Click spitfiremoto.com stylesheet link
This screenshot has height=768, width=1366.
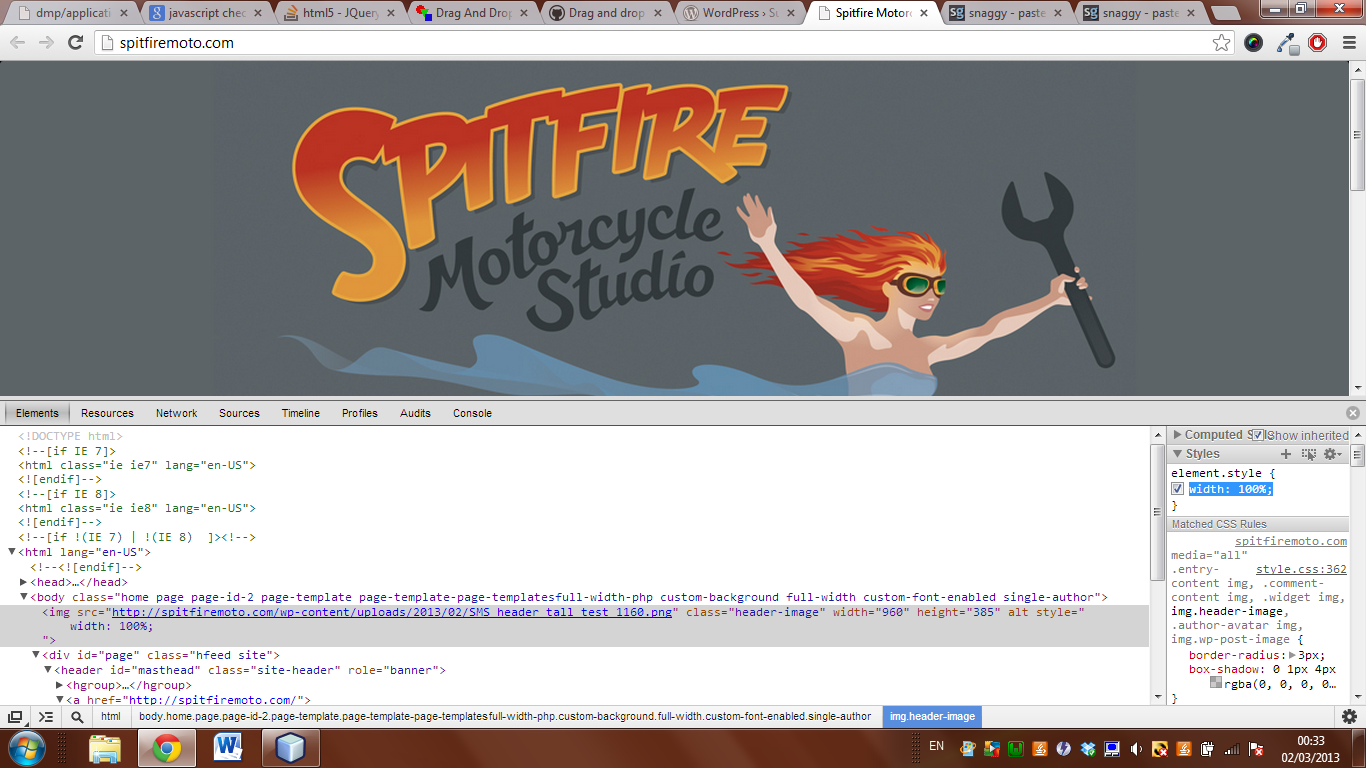click(1291, 541)
